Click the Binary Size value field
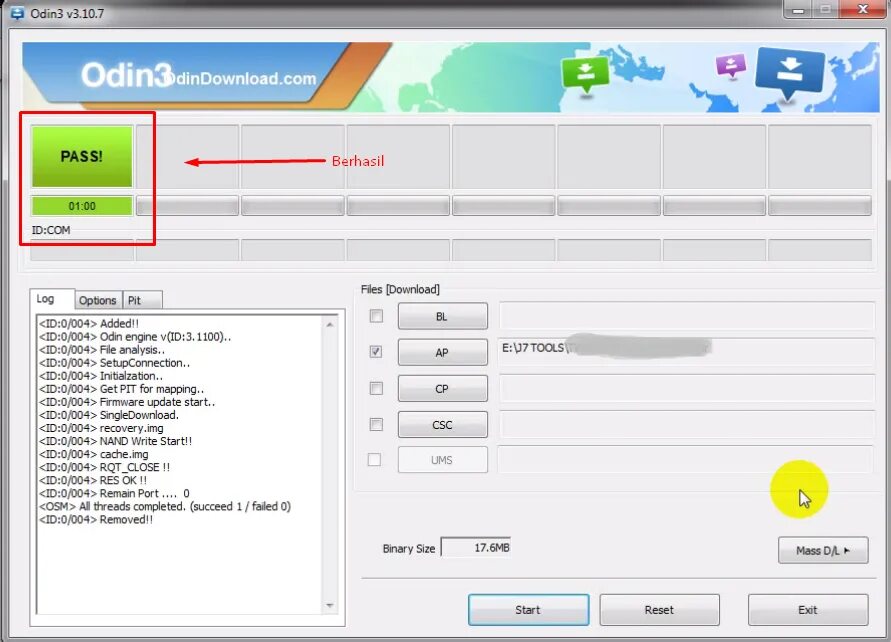This screenshot has height=642, width=891. [x=476, y=548]
